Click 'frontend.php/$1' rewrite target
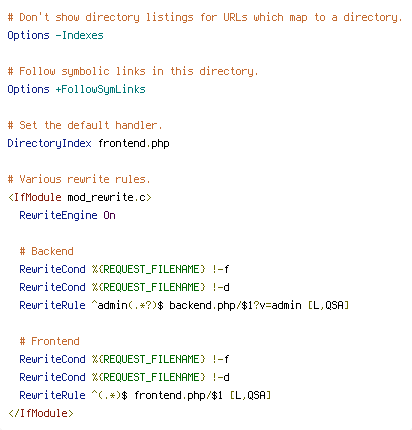Screen dimensions: 412x430 [178, 395]
